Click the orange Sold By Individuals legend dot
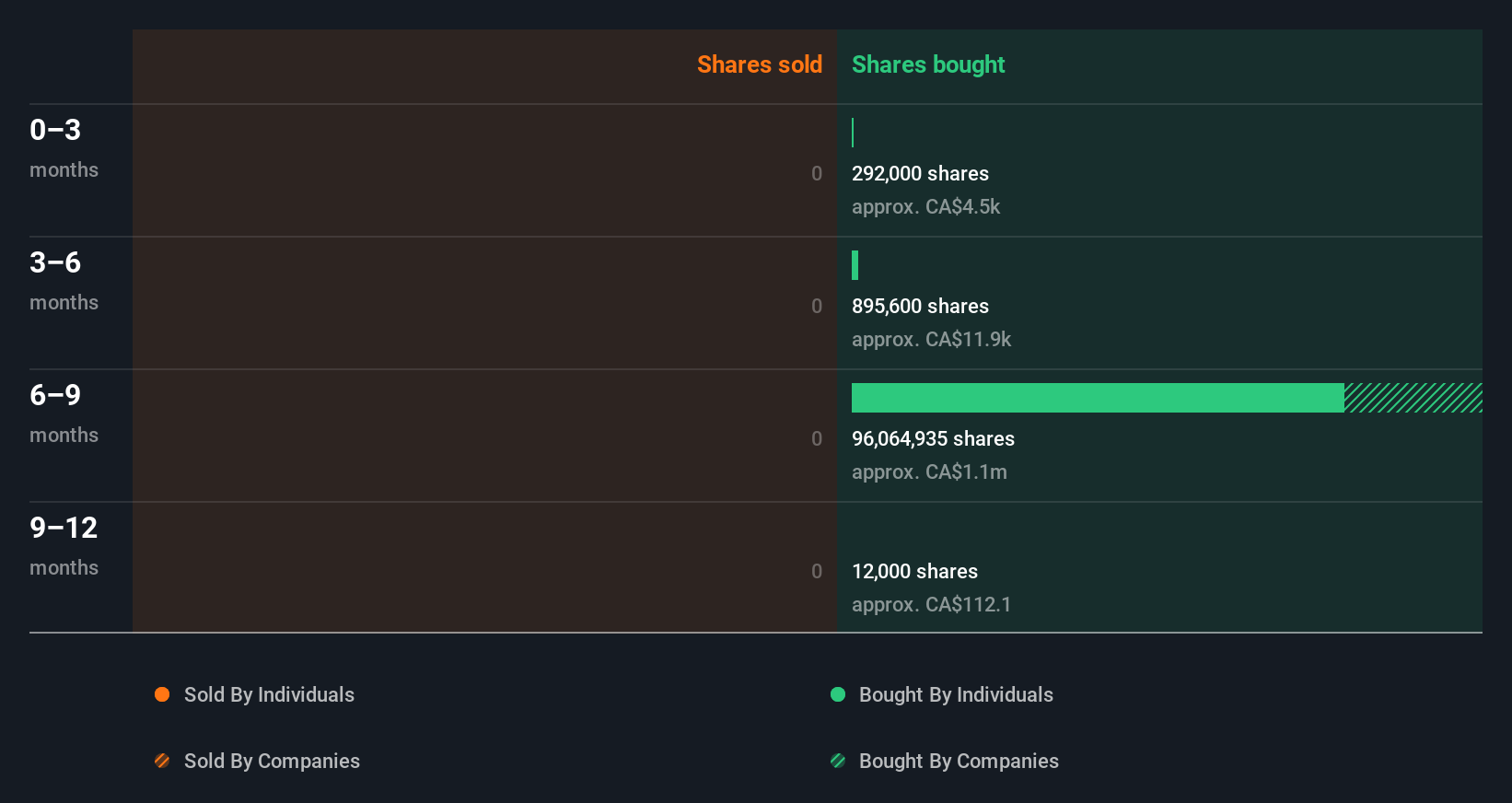Screen dimensions: 1512x803 click(162, 694)
